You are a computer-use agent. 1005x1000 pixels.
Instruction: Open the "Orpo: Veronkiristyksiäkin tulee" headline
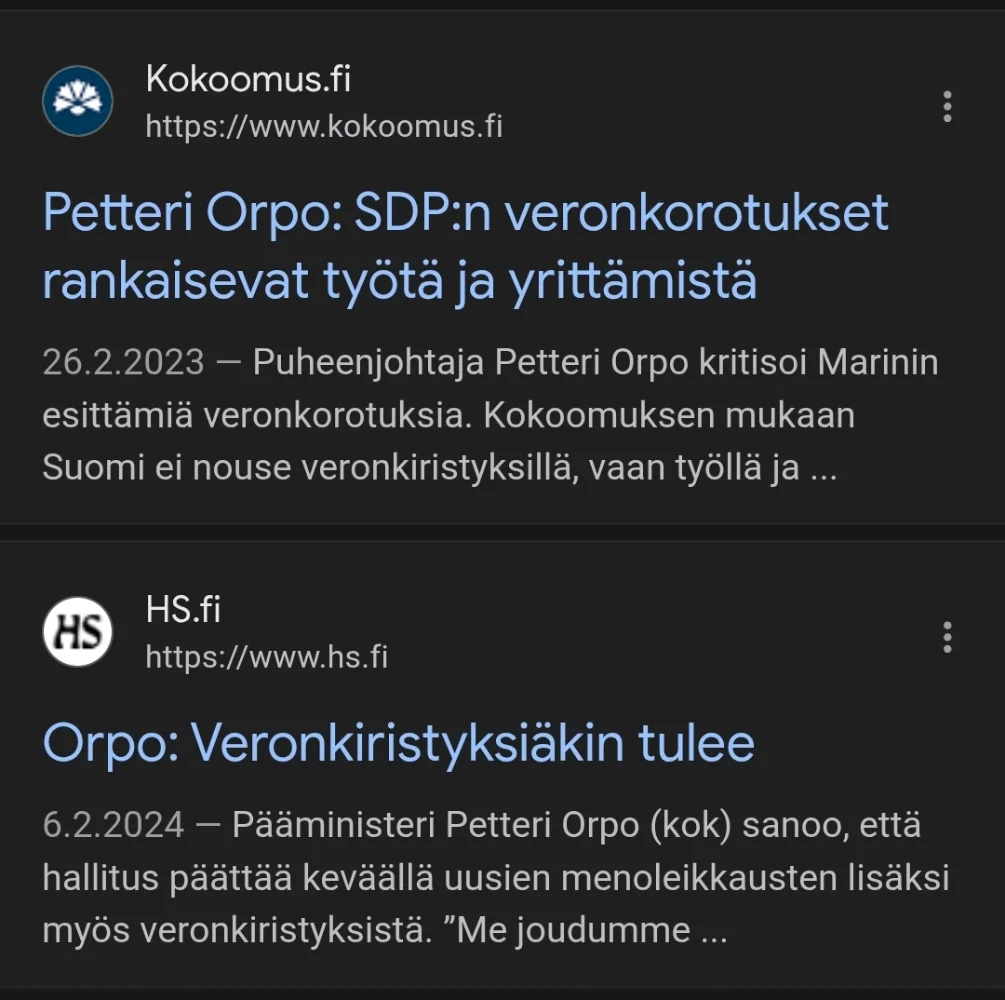coord(398,742)
